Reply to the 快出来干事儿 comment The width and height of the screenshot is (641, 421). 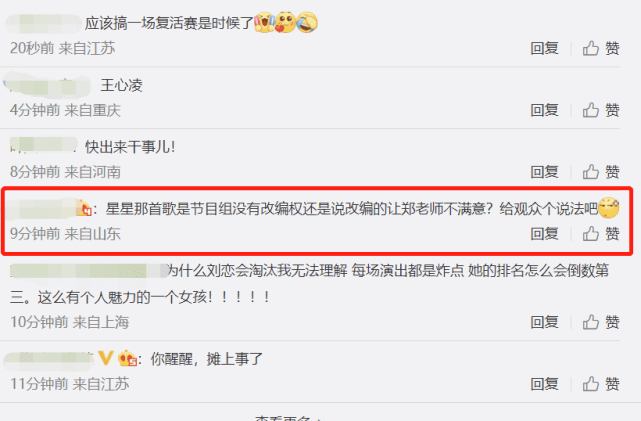tap(544, 172)
